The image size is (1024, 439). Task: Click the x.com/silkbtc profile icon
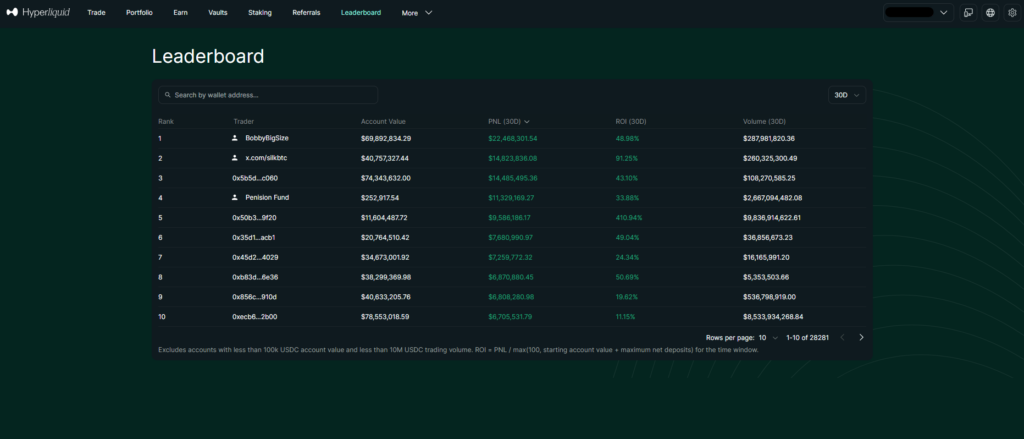pos(235,158)
